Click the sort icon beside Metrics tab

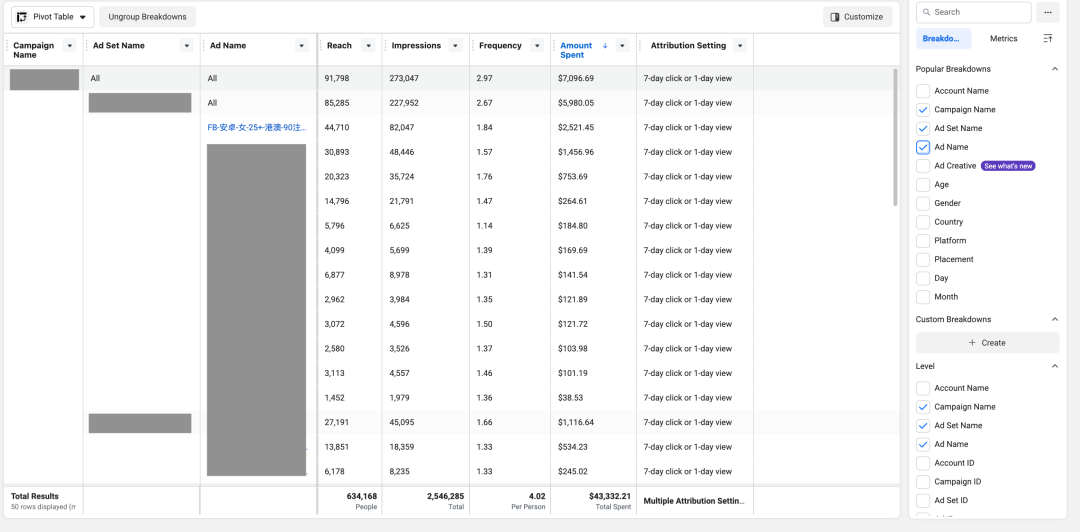pos(1048,39)
